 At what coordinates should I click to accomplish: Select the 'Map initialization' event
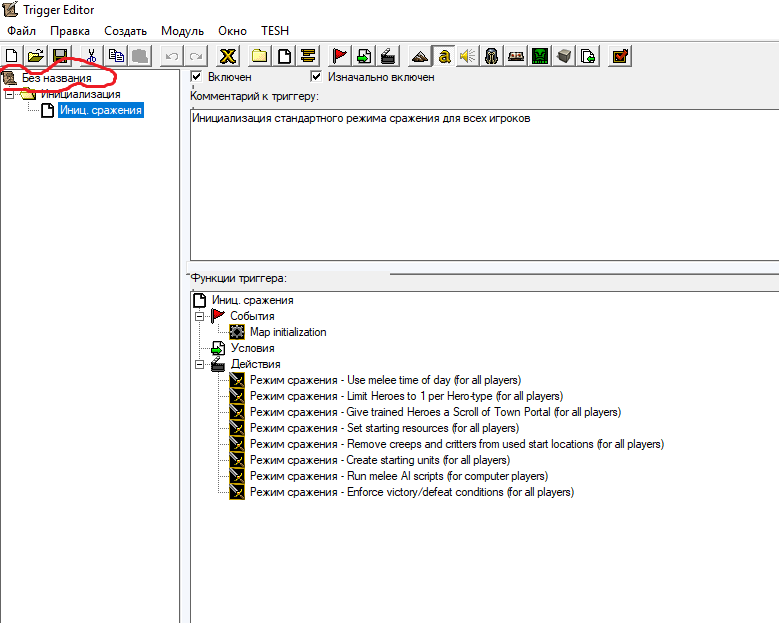pyautogui.click(x=288, y=332)
